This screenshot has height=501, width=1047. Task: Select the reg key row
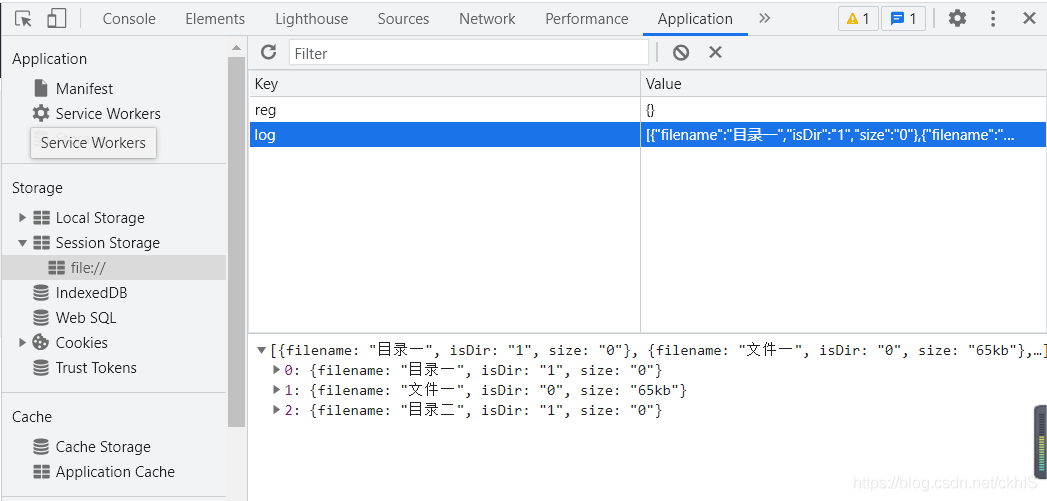click(445, 110)
